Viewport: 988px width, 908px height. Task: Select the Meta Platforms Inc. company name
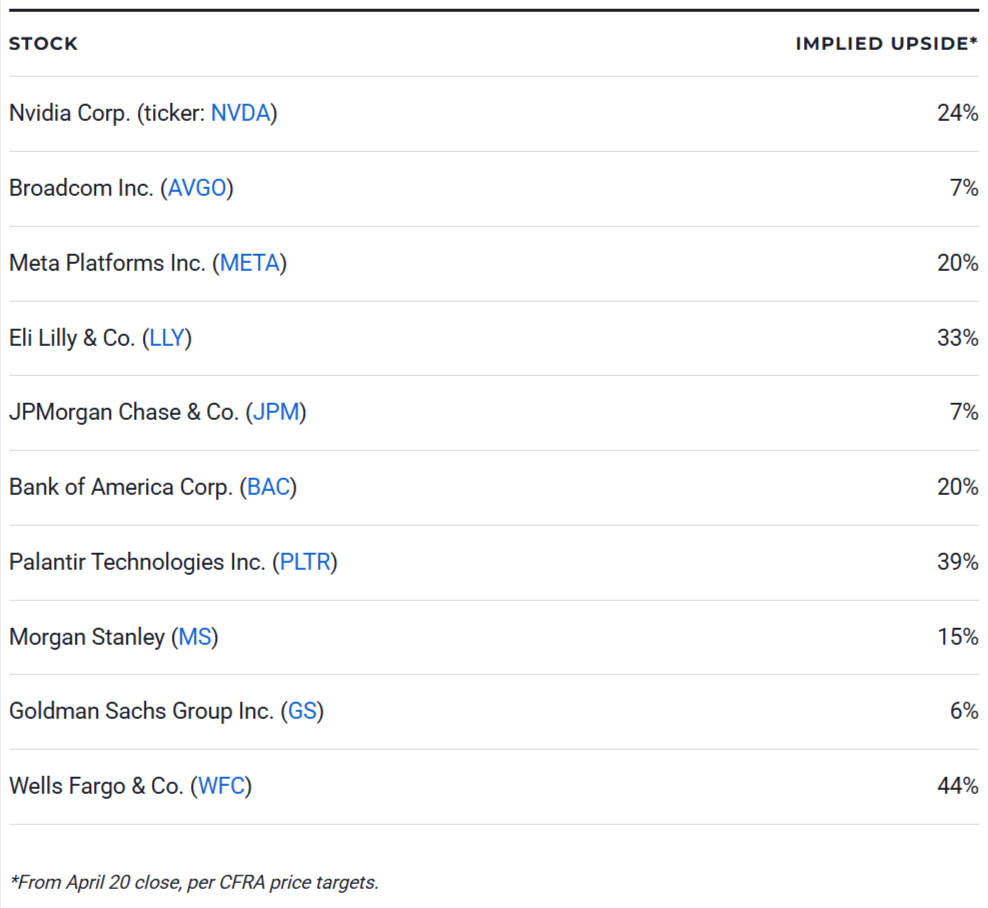(x=107, y=263)
